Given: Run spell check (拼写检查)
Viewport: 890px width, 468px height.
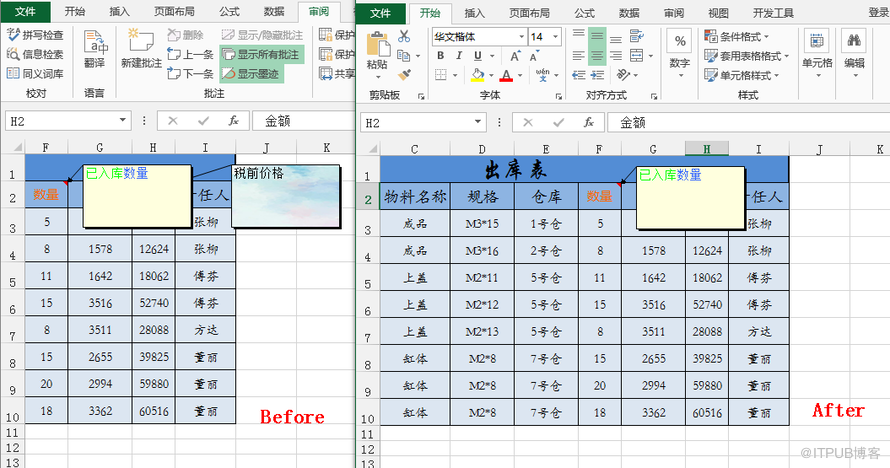Looking at the screenshot, I should click(x=35, y=35).
